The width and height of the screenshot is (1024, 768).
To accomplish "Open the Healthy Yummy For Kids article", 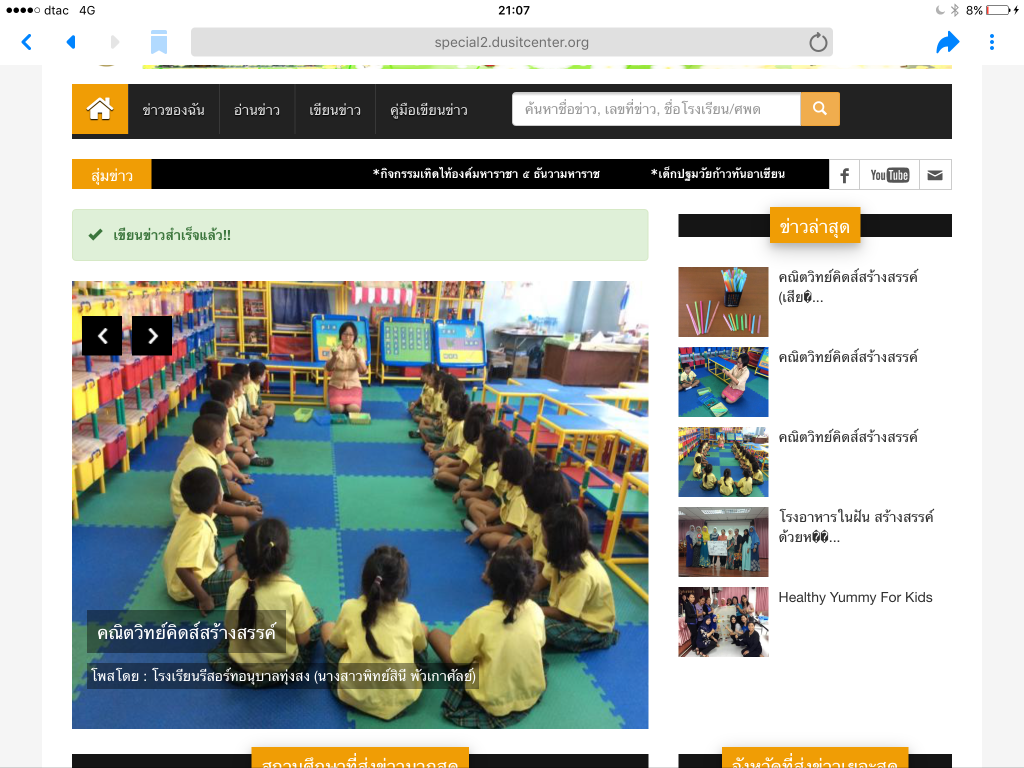I will coord(854,597).
